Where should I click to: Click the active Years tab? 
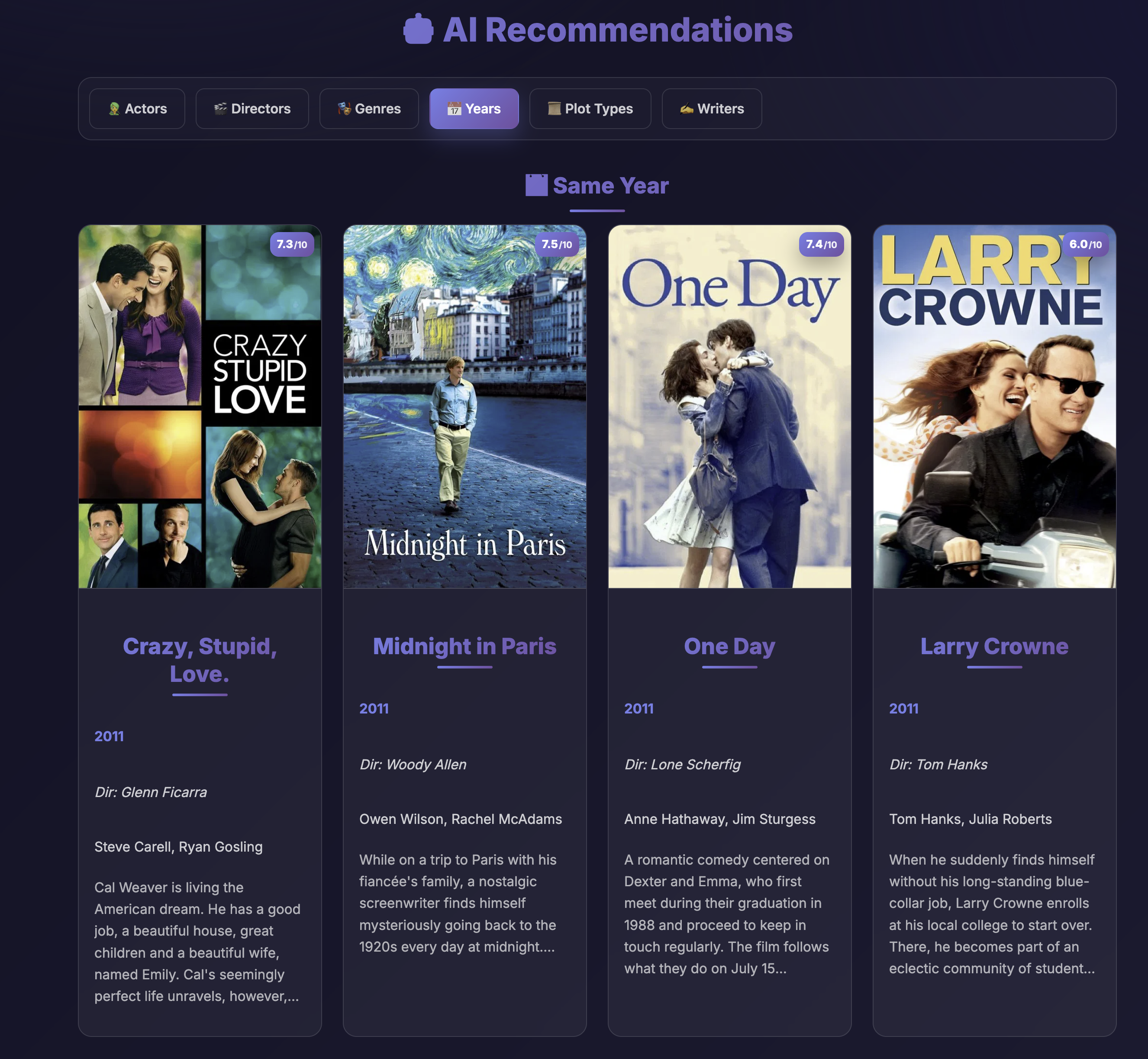tap(474, 108)
